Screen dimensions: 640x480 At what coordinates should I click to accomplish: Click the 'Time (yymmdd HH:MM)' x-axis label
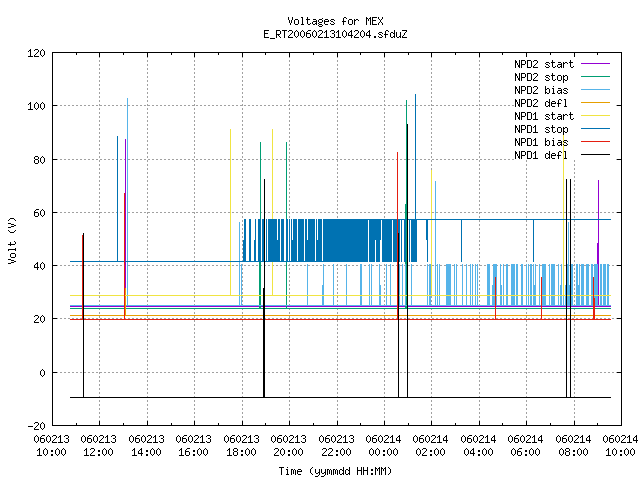point(335,471)
